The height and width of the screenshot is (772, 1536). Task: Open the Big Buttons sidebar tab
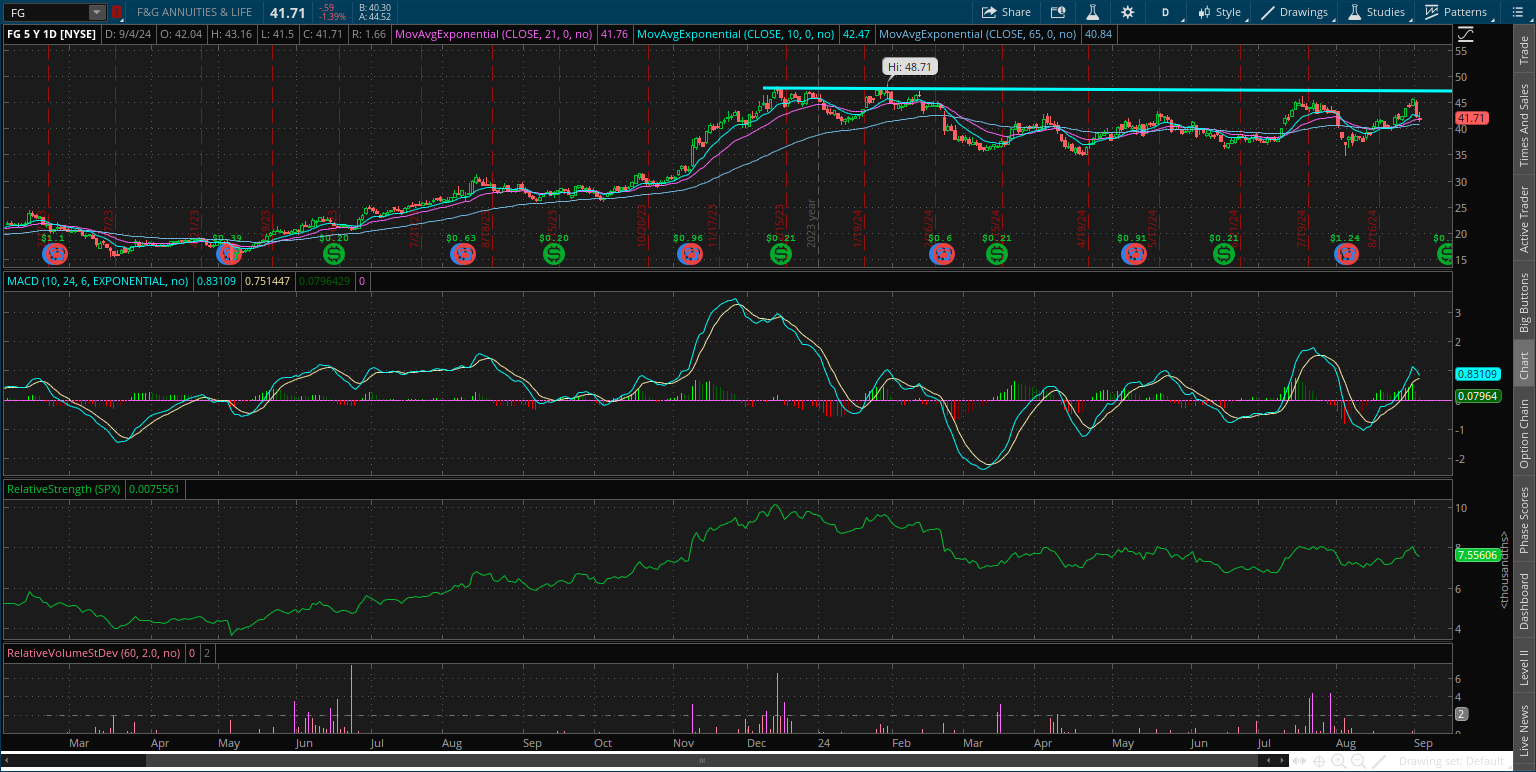pos(1524,302)
